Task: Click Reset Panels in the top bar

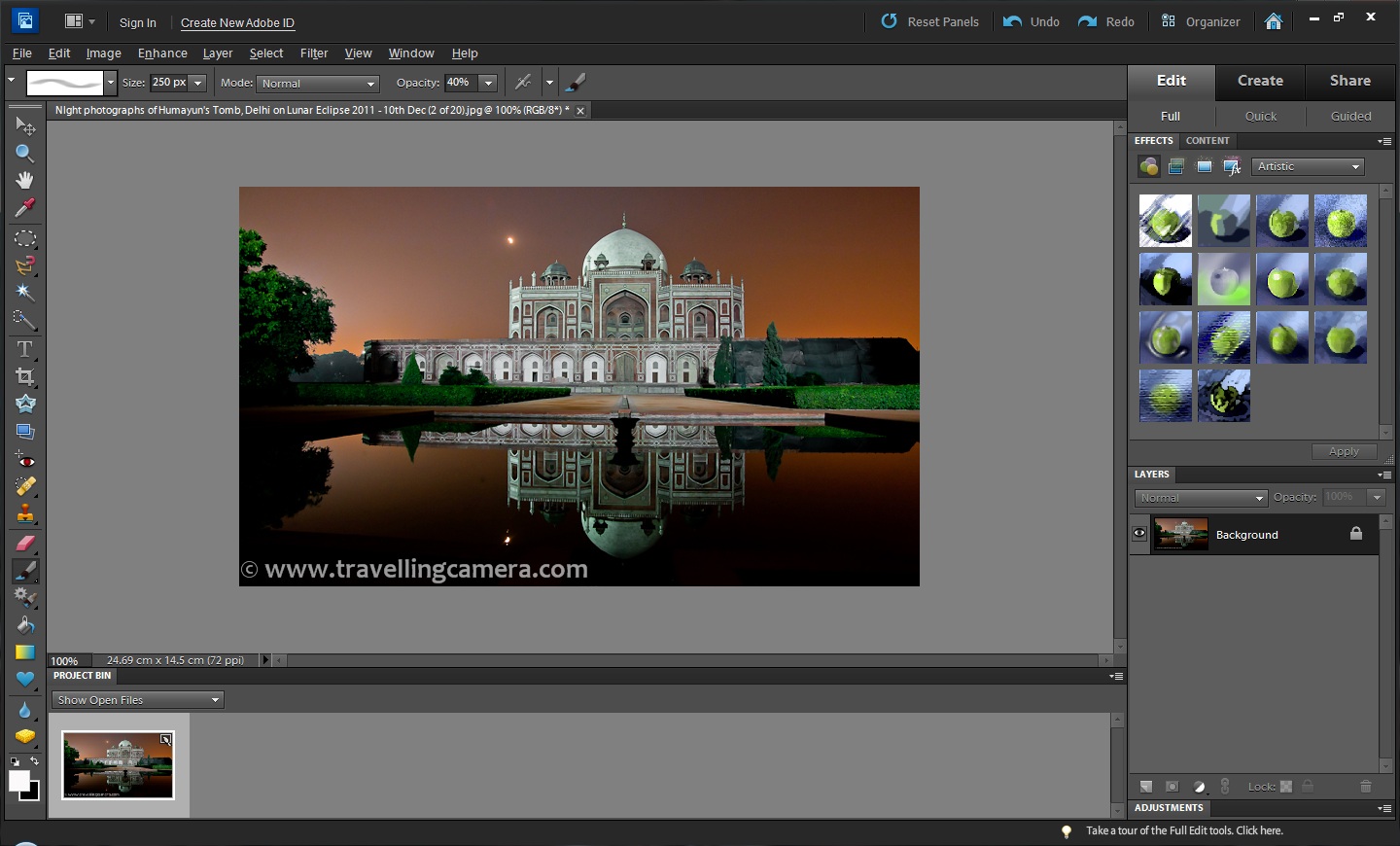Action: [x=940, y=21]
